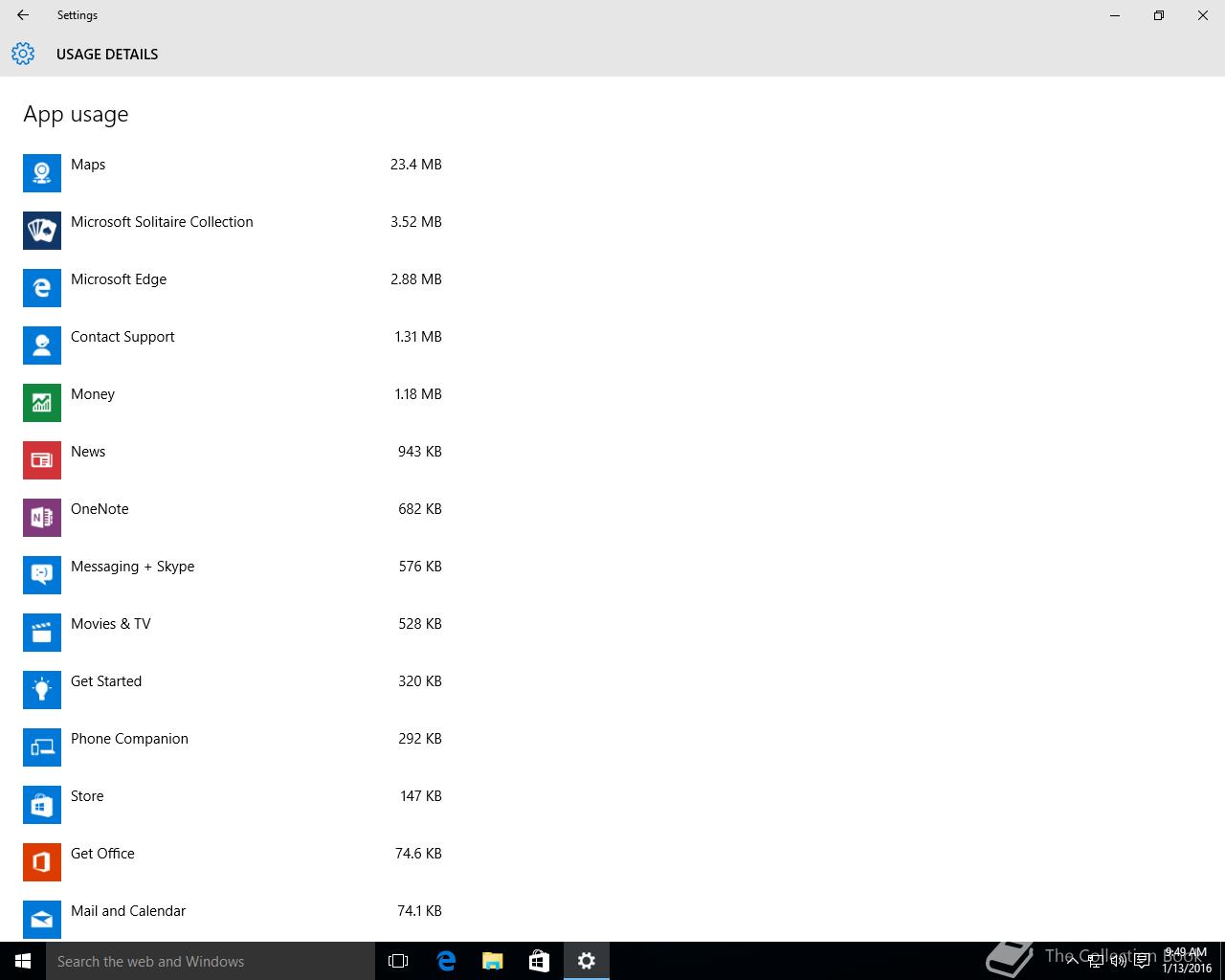Screen dimensions: 1225x980
Task: Click the Settings gear on the taskbar
Action: tap(587, 961)
